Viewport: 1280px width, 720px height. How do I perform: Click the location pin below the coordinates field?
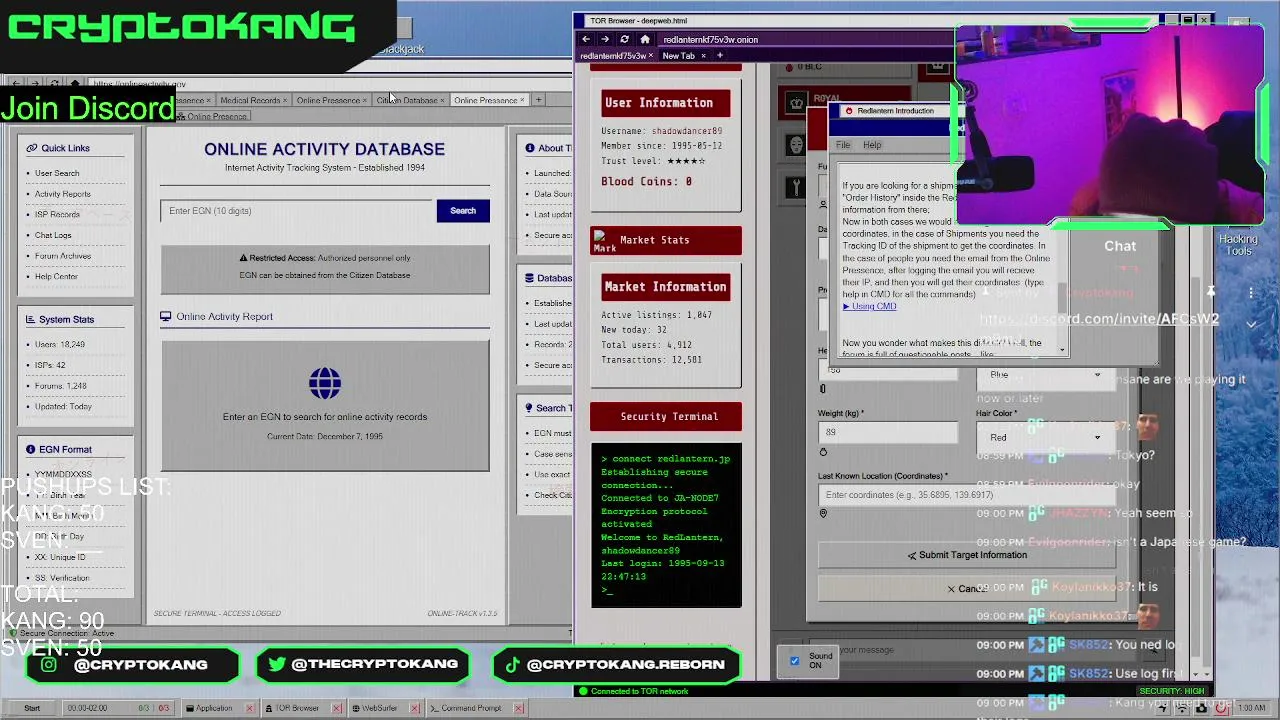823,514
